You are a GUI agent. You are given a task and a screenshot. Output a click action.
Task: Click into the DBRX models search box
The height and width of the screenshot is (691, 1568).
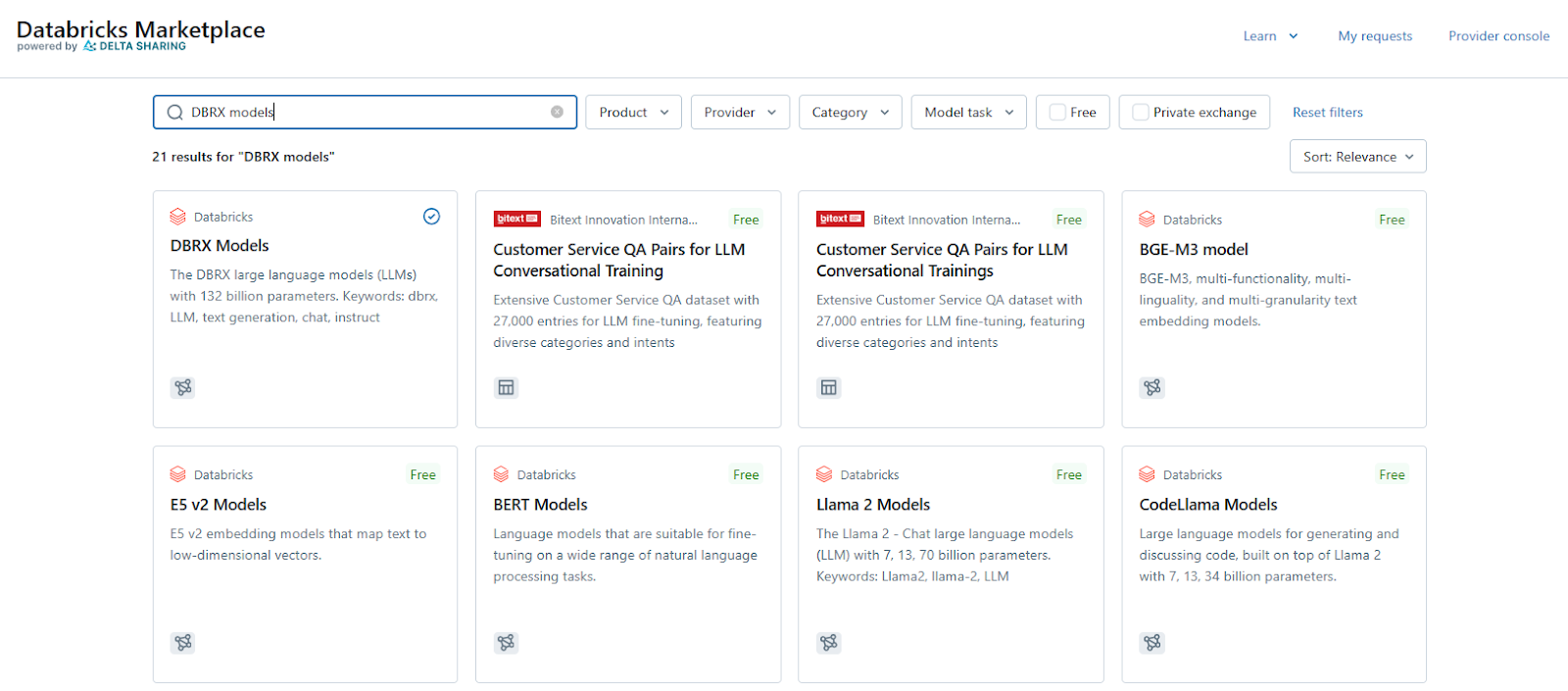[363, 113]
